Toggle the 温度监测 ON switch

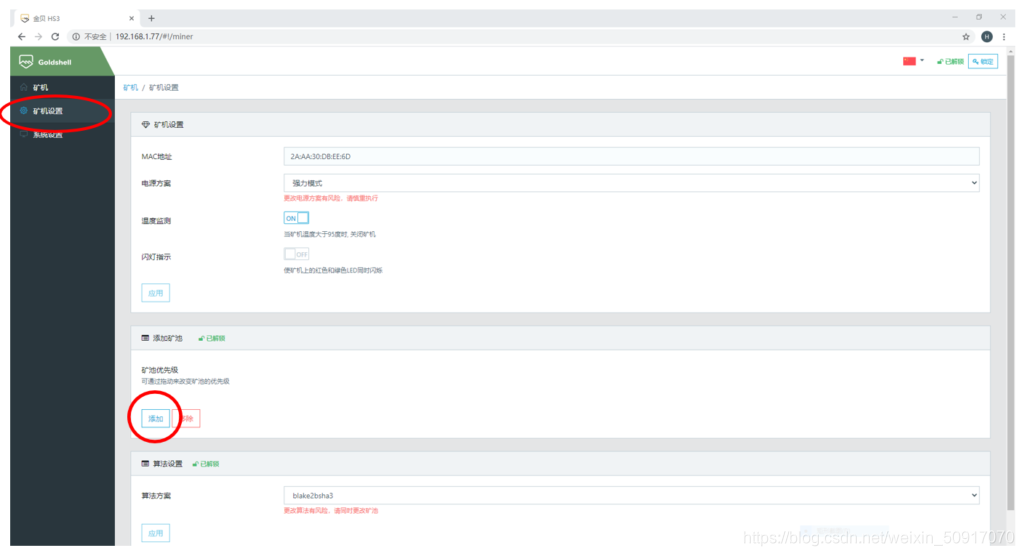(x=296, y=218)
